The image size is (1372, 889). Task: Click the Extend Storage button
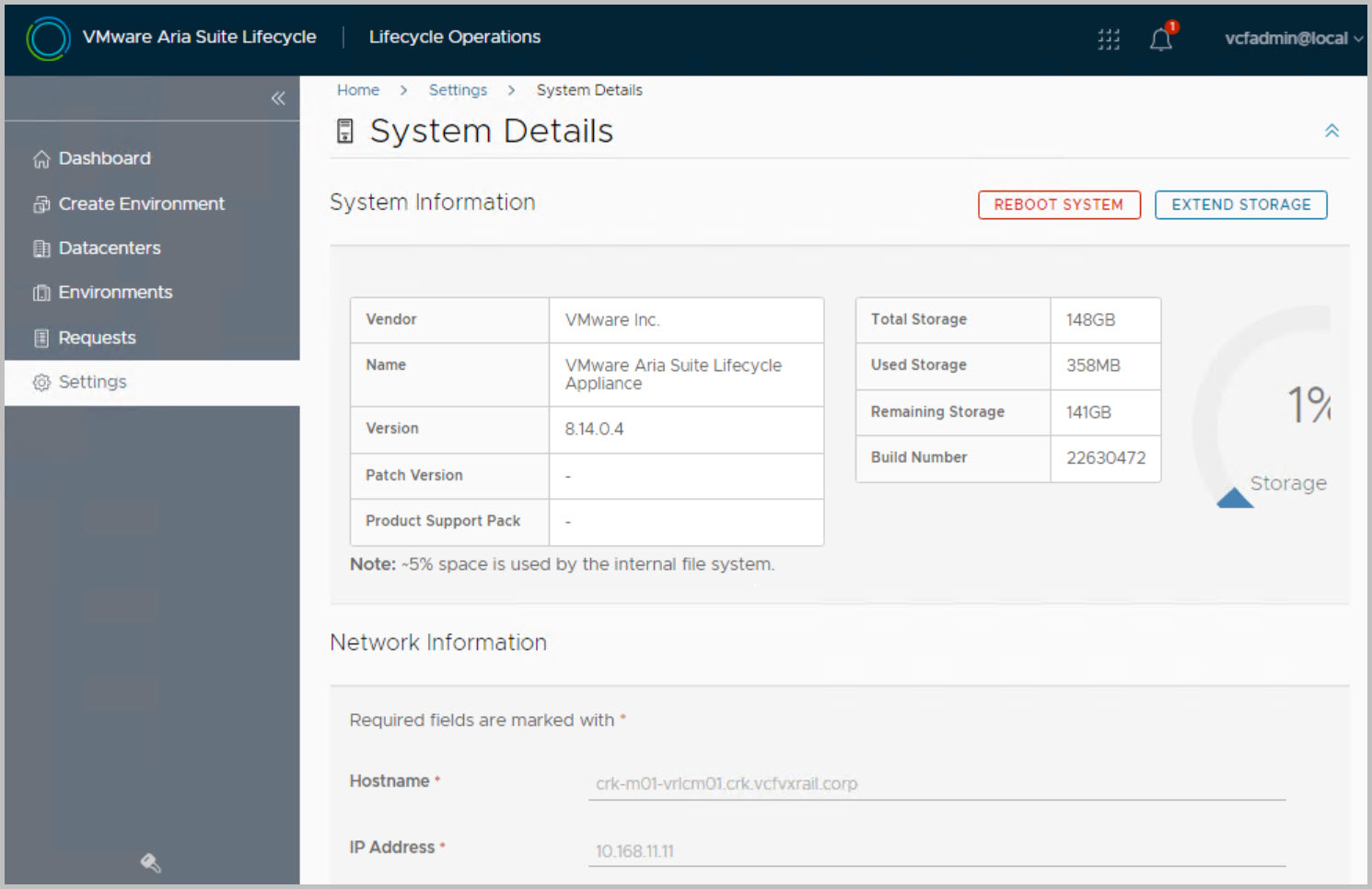1240,204
